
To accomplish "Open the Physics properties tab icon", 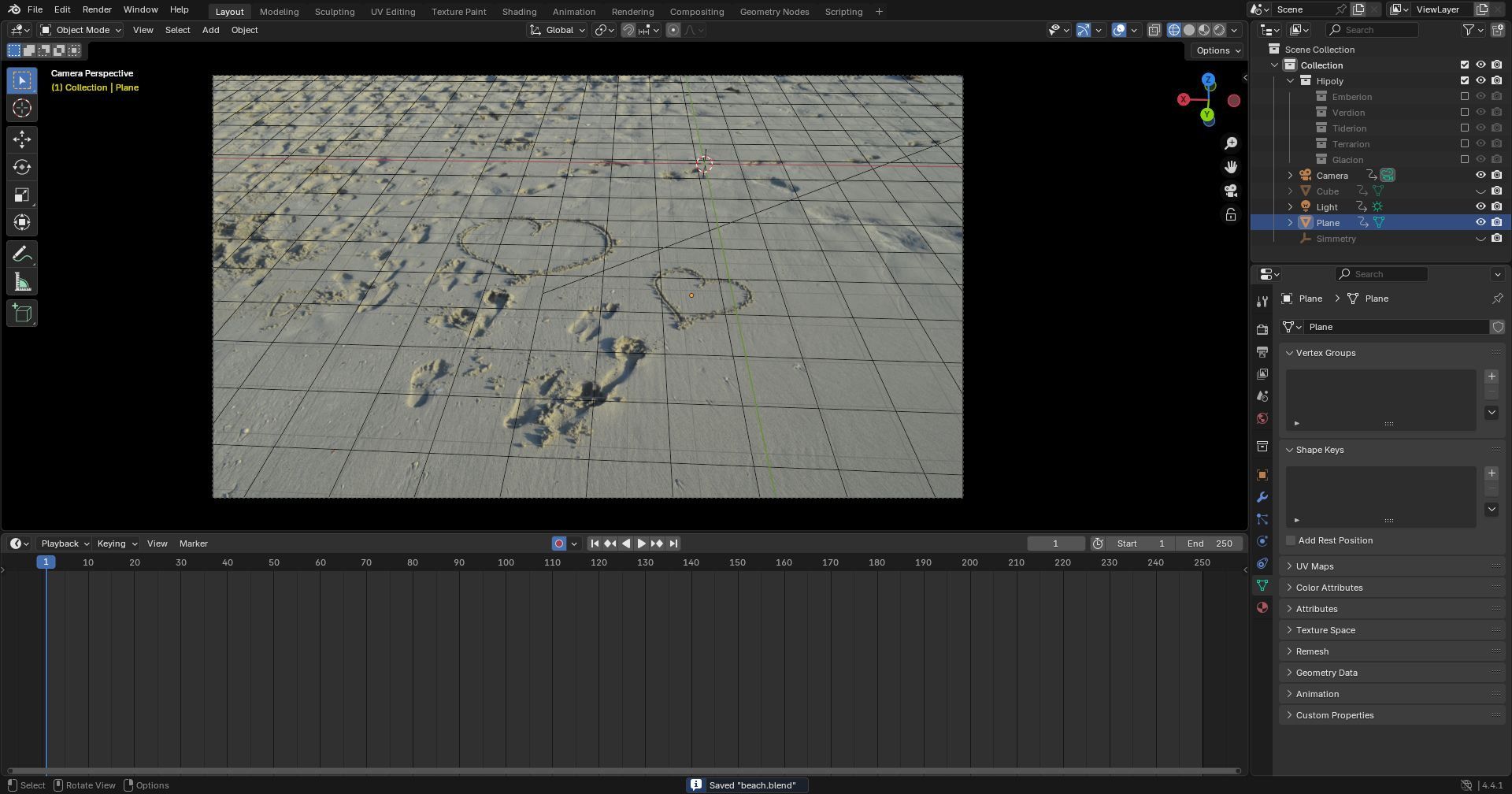I will pyautogui.click(x=1262, y=541).
